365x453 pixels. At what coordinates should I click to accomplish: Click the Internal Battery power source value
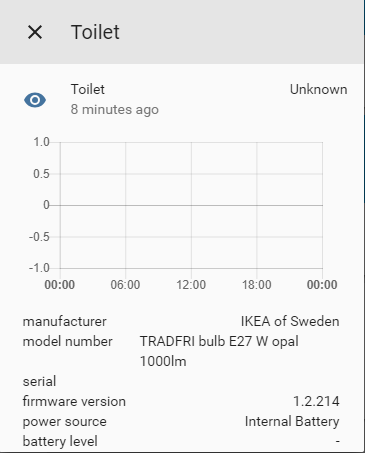point(292,421)
